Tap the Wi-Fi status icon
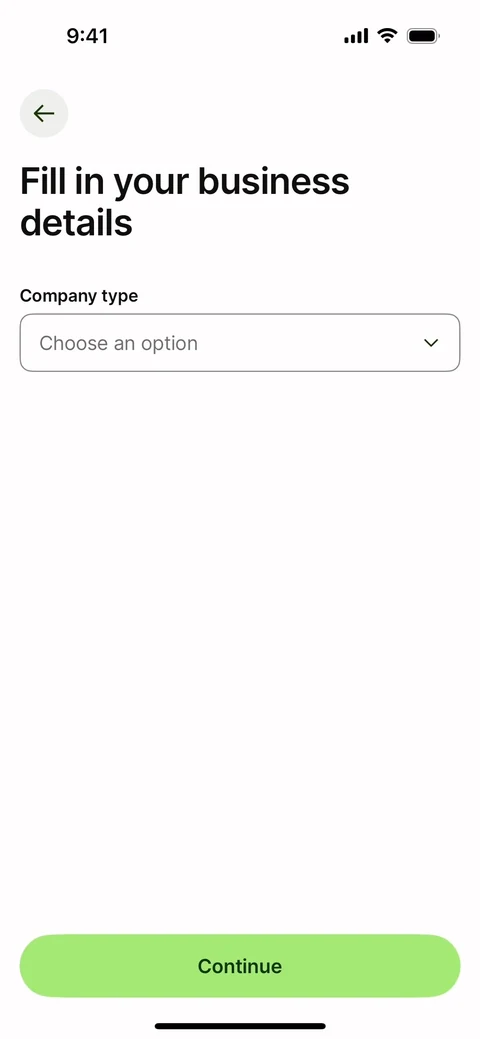The width and height of the screenshot is (480, 1039). click(387, 36)
